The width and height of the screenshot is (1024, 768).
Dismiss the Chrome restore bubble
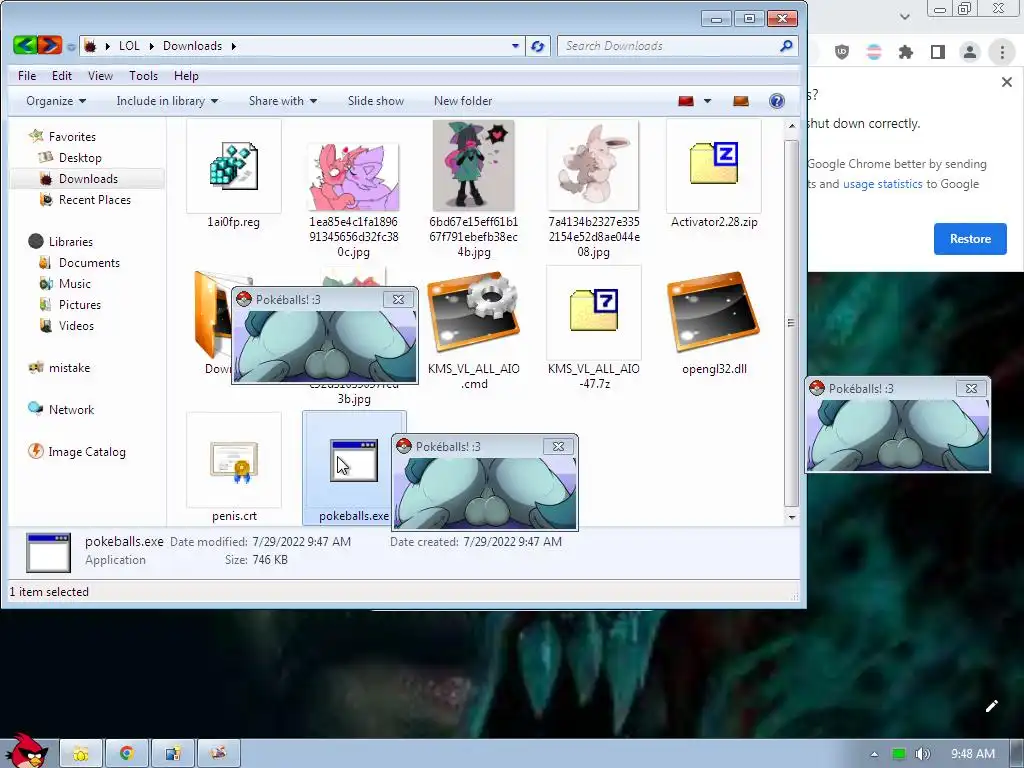coord(1006,82)
